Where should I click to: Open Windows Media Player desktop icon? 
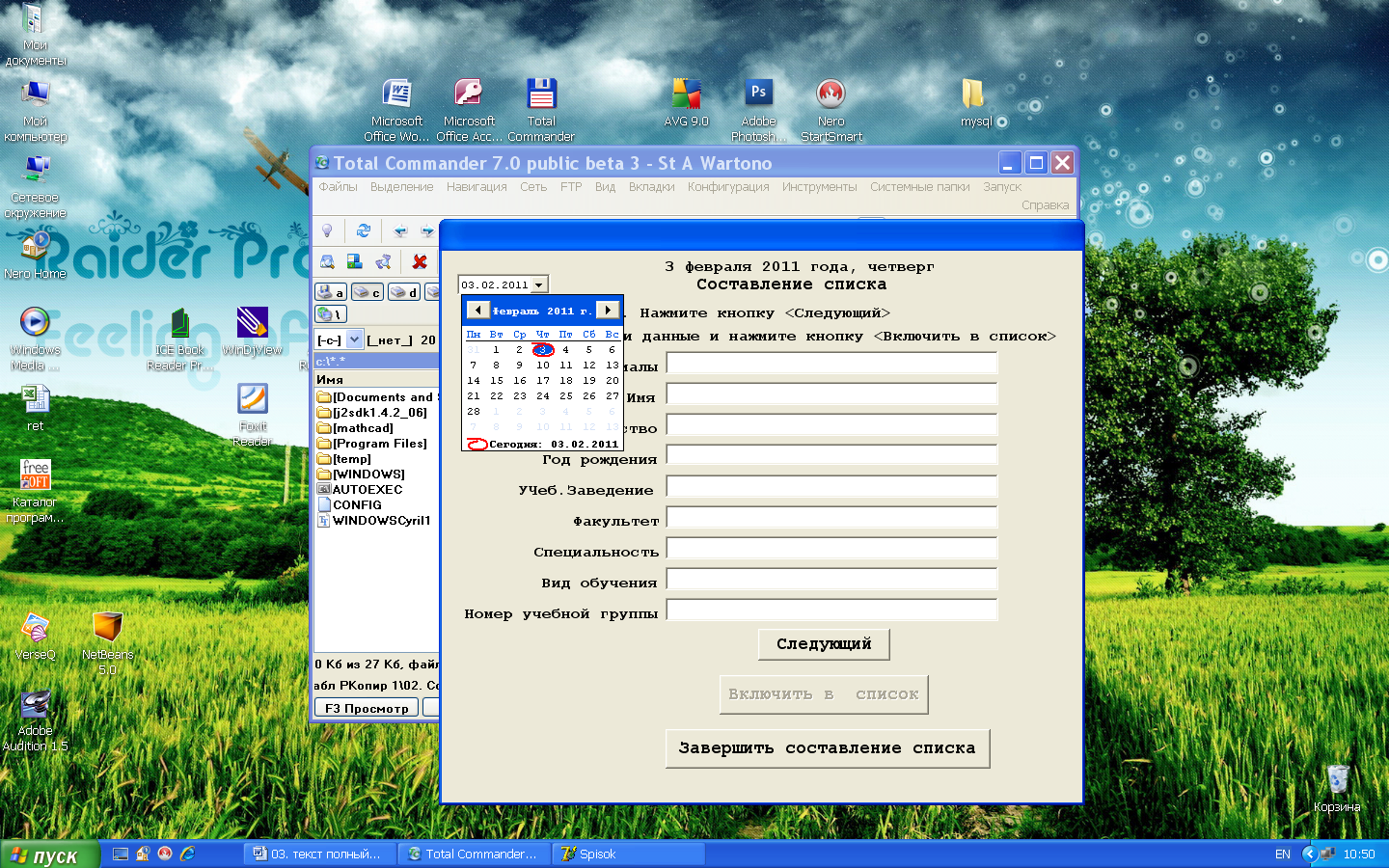pyautogui.click(x=35, y=339)
